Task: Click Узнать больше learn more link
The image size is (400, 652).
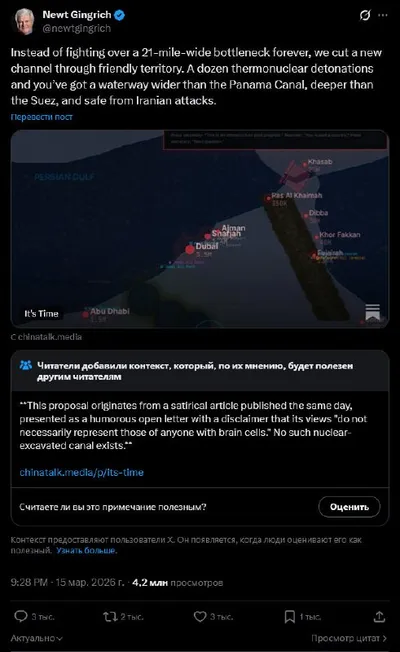Action: pos(86,551)
